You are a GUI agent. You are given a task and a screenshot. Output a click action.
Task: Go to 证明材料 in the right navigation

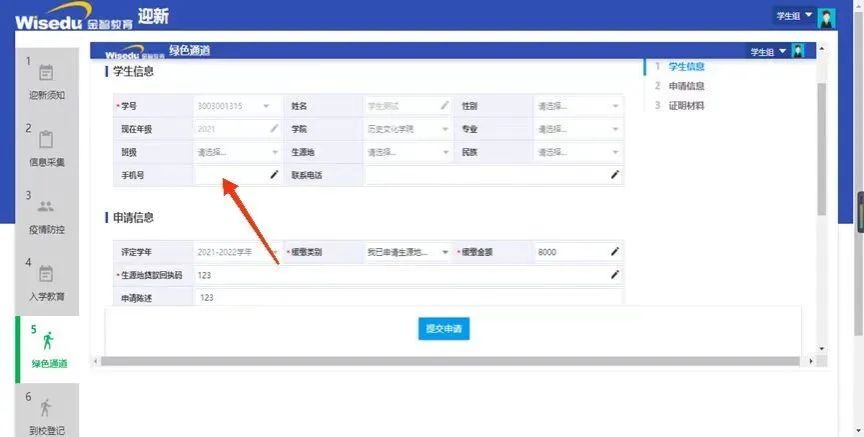[686, 105]
